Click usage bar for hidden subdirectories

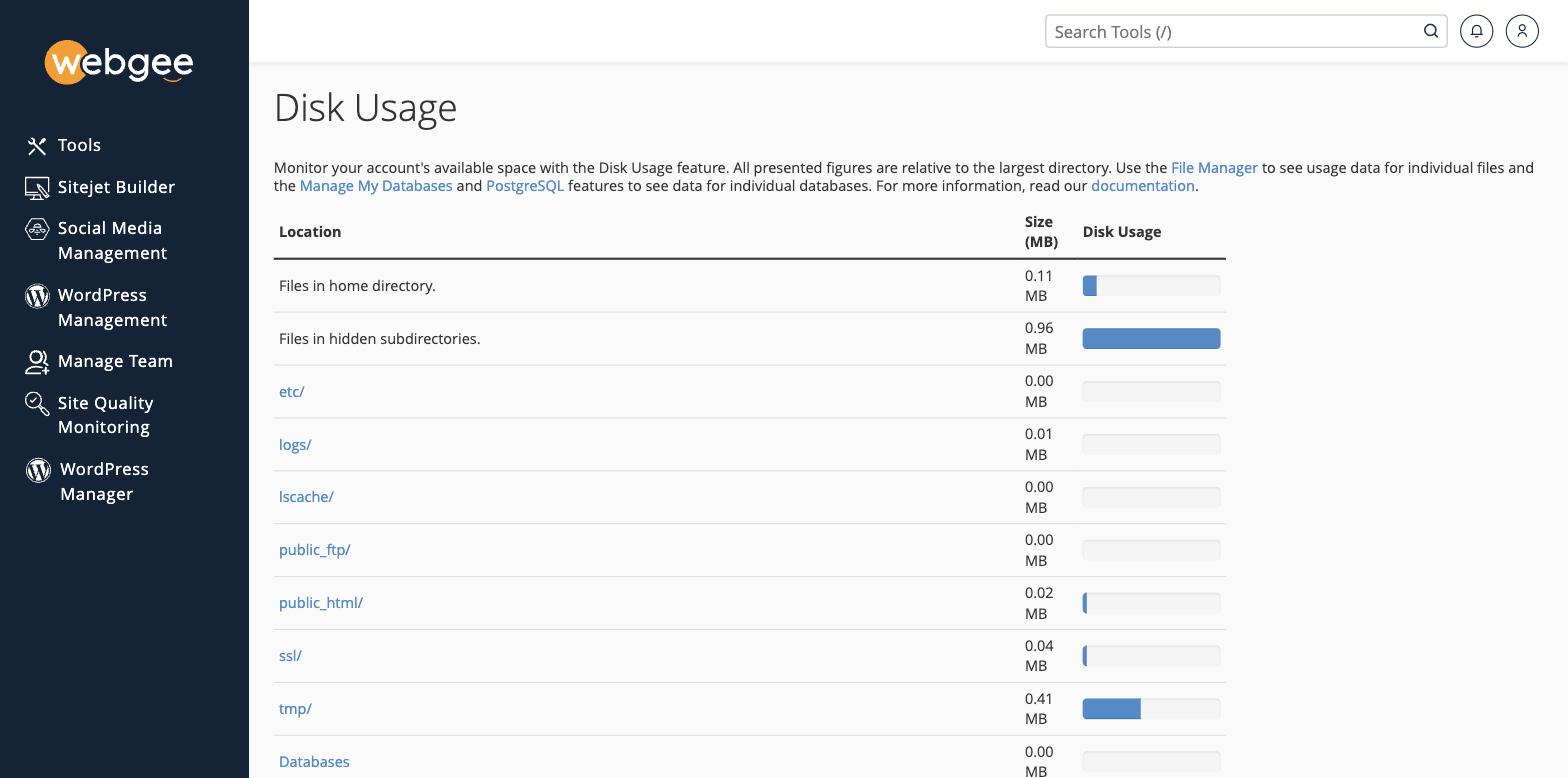point(1151,339)
